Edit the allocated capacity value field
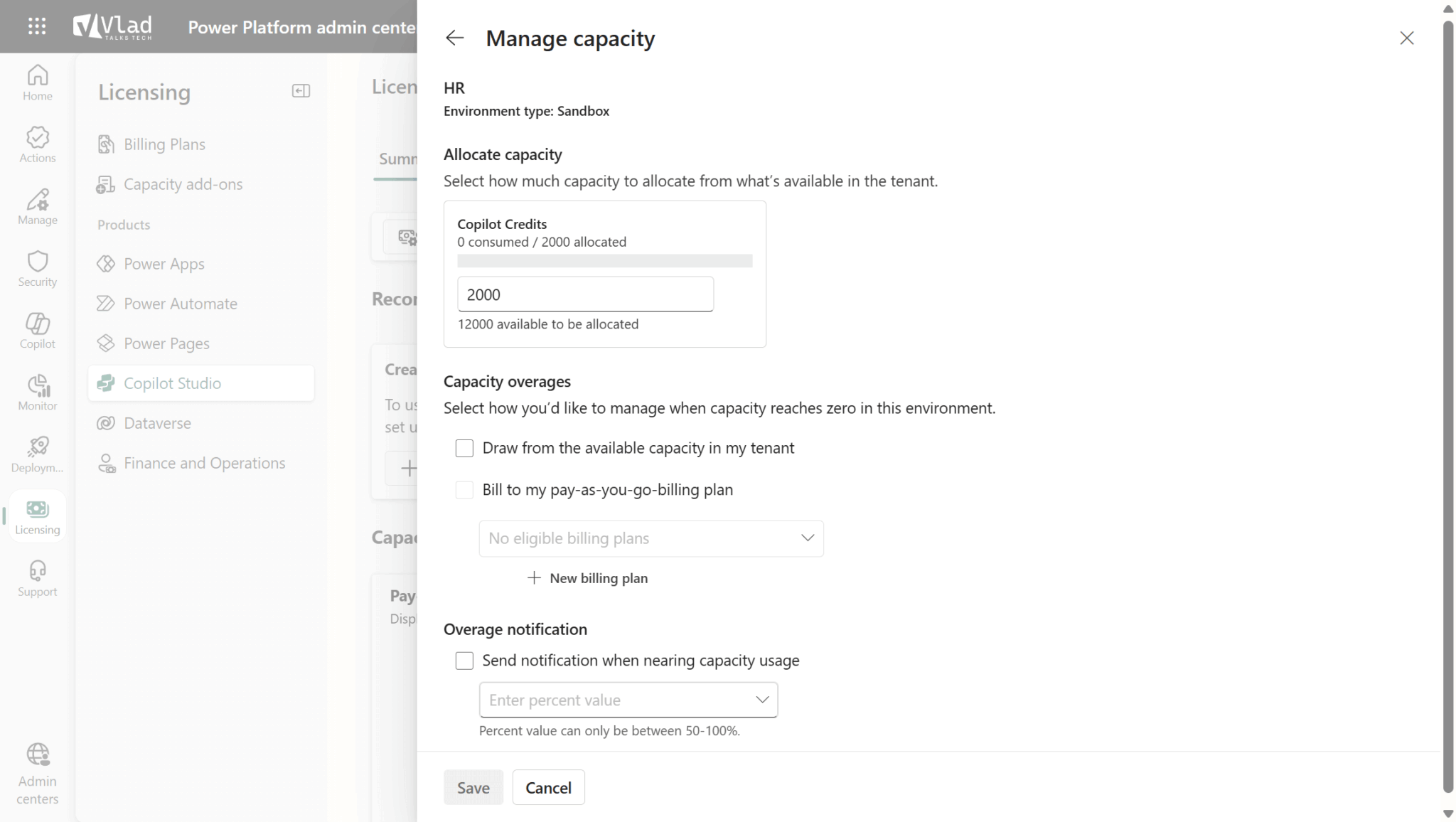 [584, 294]
